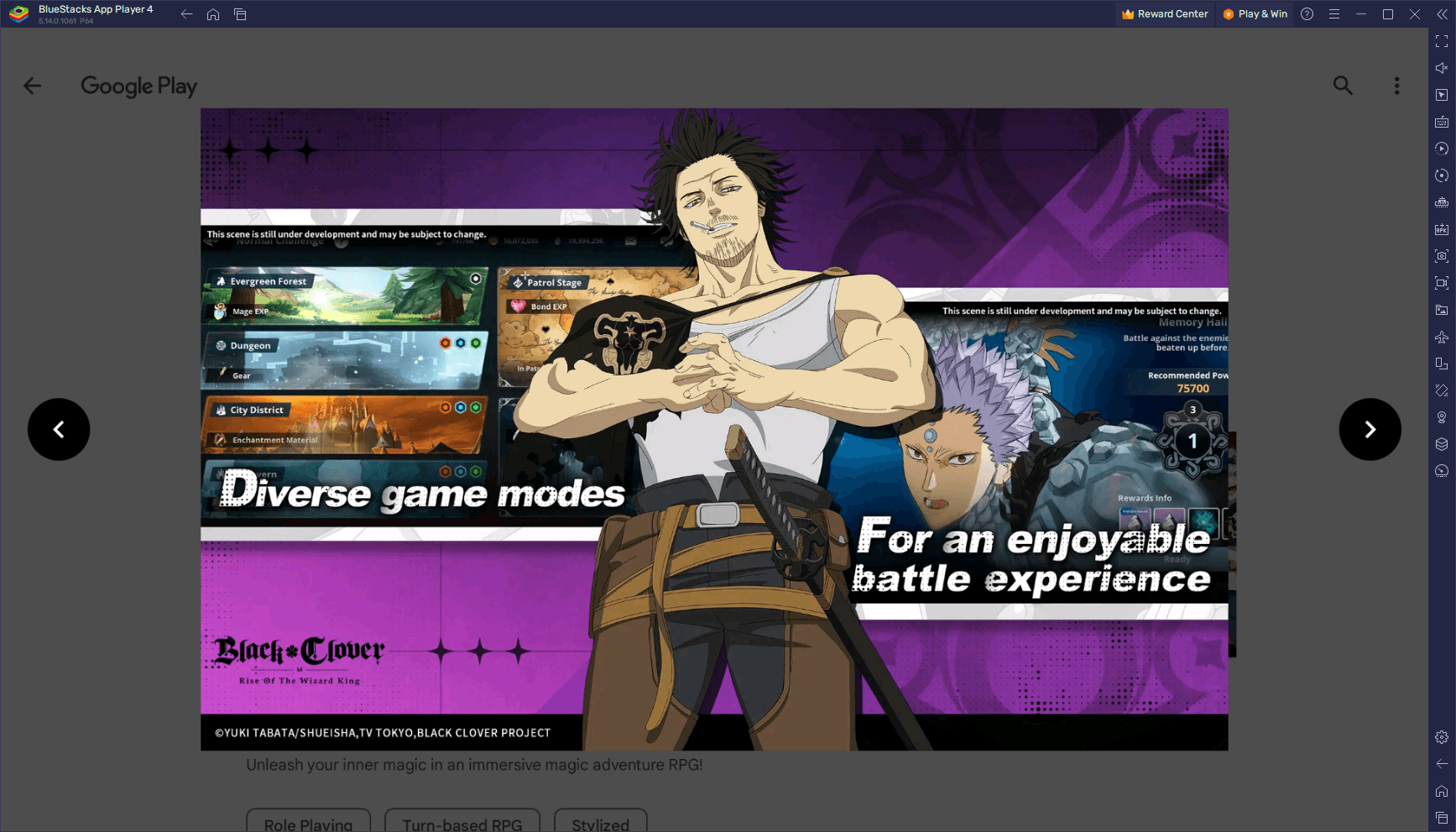Click the resize window icon
The width and height of the screenshot is (1456, 832).
point(1442,364)
